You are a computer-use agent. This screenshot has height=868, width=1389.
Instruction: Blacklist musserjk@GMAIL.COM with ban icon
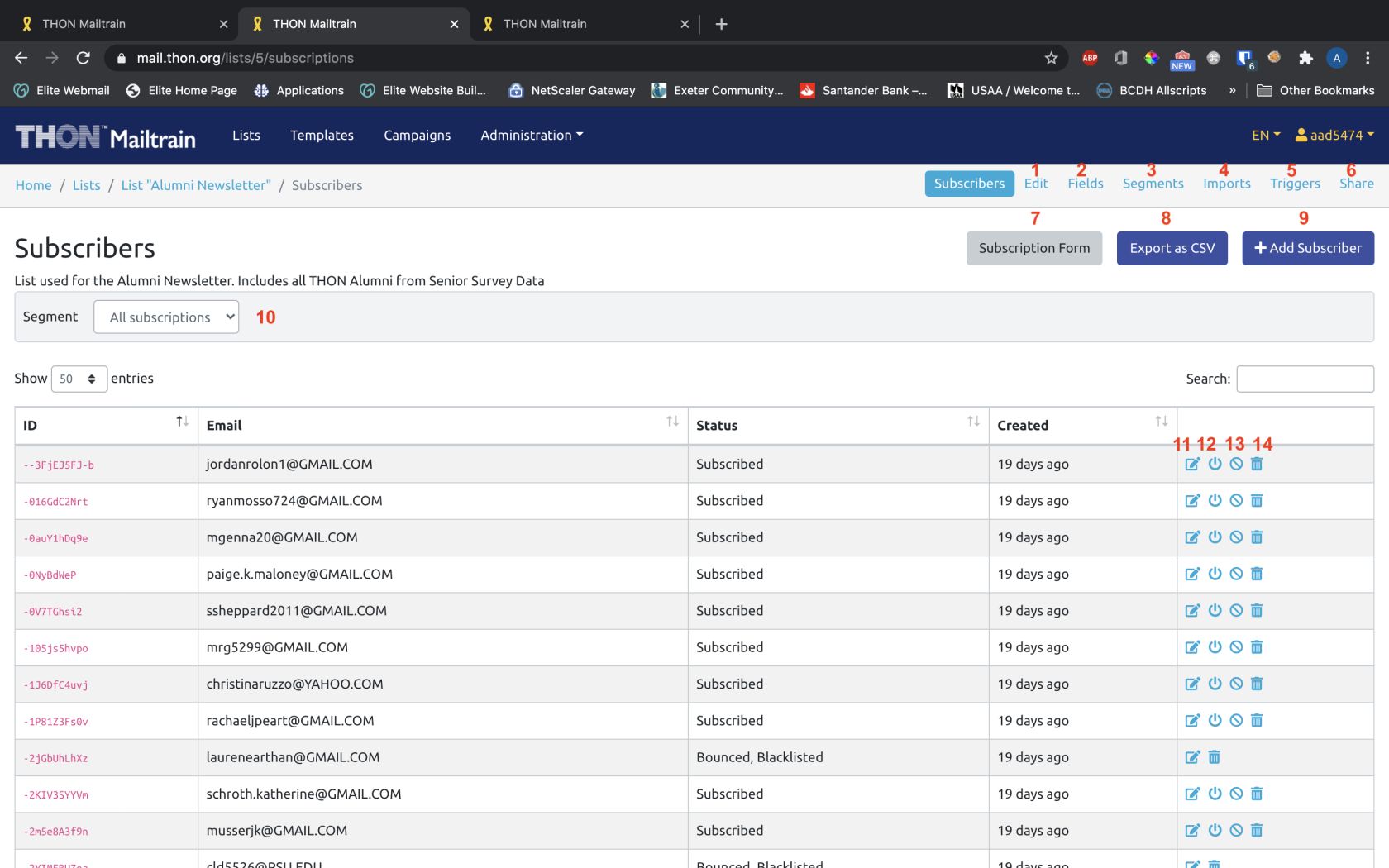click(x=1236, y=830)
